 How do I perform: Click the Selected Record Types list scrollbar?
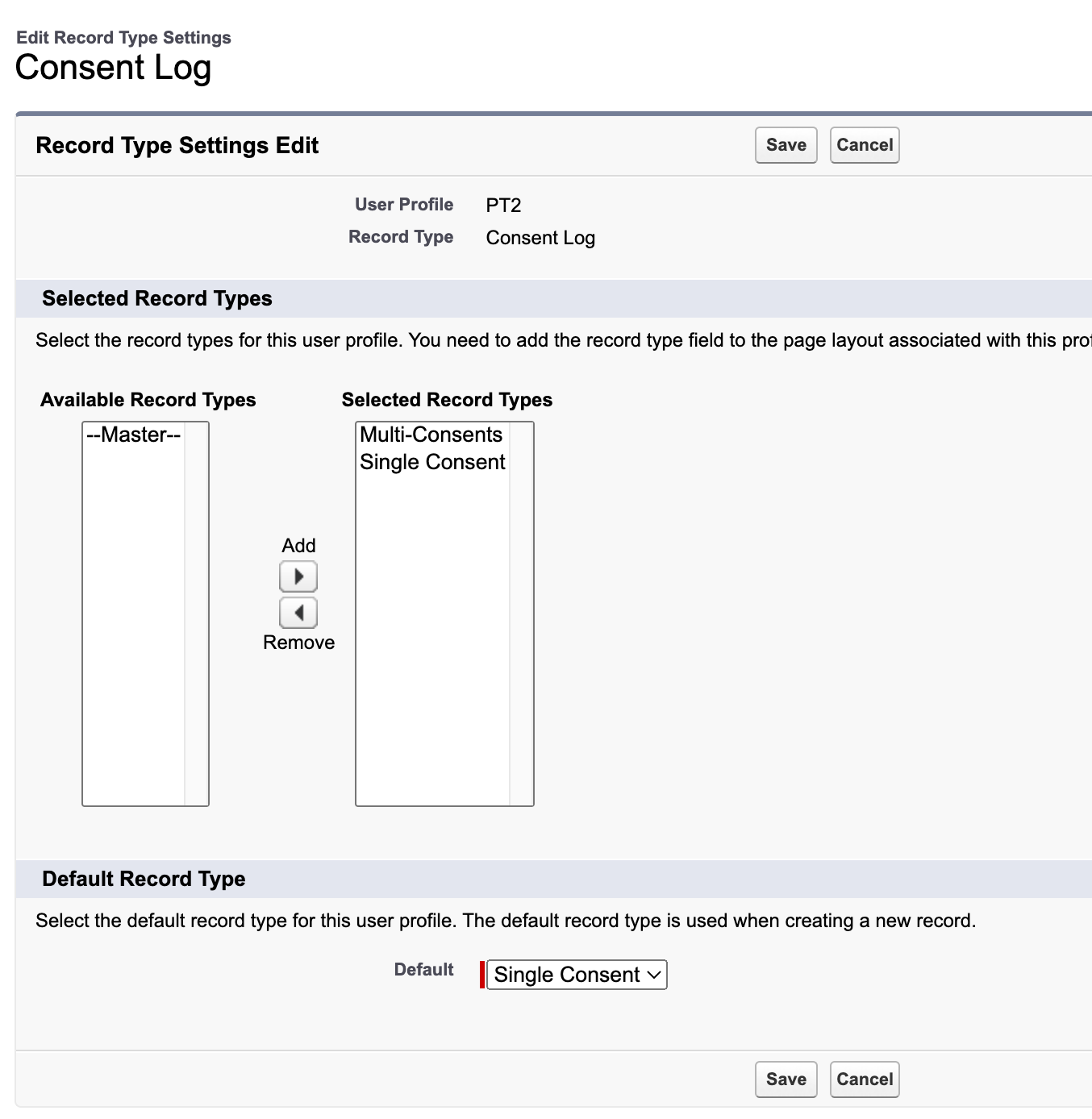(x=522, y=613)
